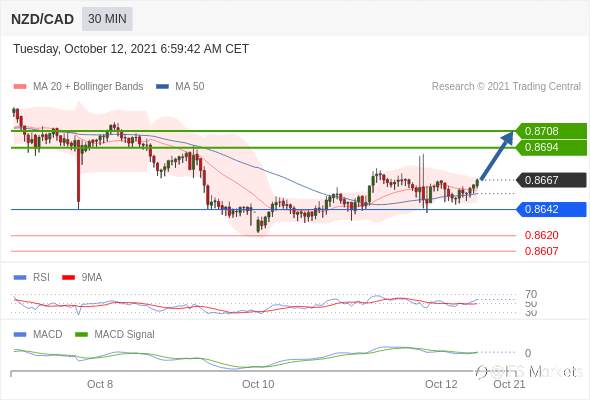Click the RSI 70 level value
This screenshot has height=400, width=590.
531,294
